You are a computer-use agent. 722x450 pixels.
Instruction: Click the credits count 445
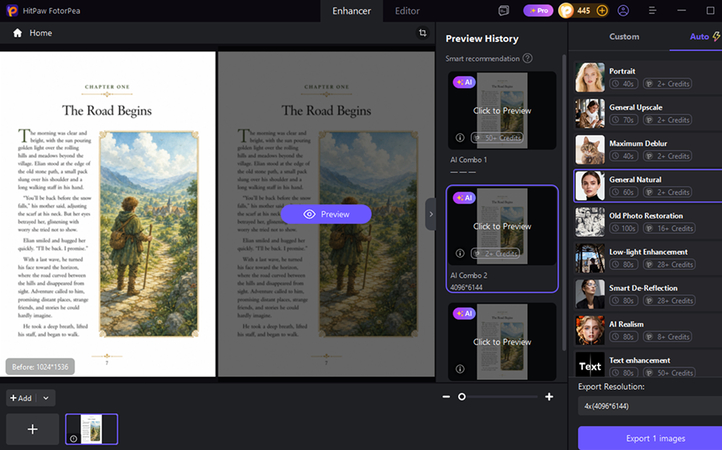(x=583, y=10)
